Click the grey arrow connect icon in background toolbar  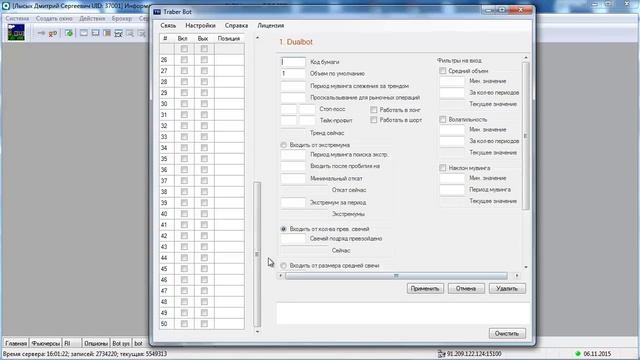[41, 33]
